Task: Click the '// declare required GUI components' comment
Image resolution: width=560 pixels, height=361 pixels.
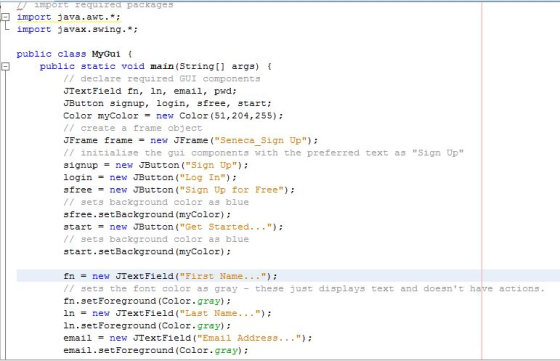Action: (x=162, y=79)
